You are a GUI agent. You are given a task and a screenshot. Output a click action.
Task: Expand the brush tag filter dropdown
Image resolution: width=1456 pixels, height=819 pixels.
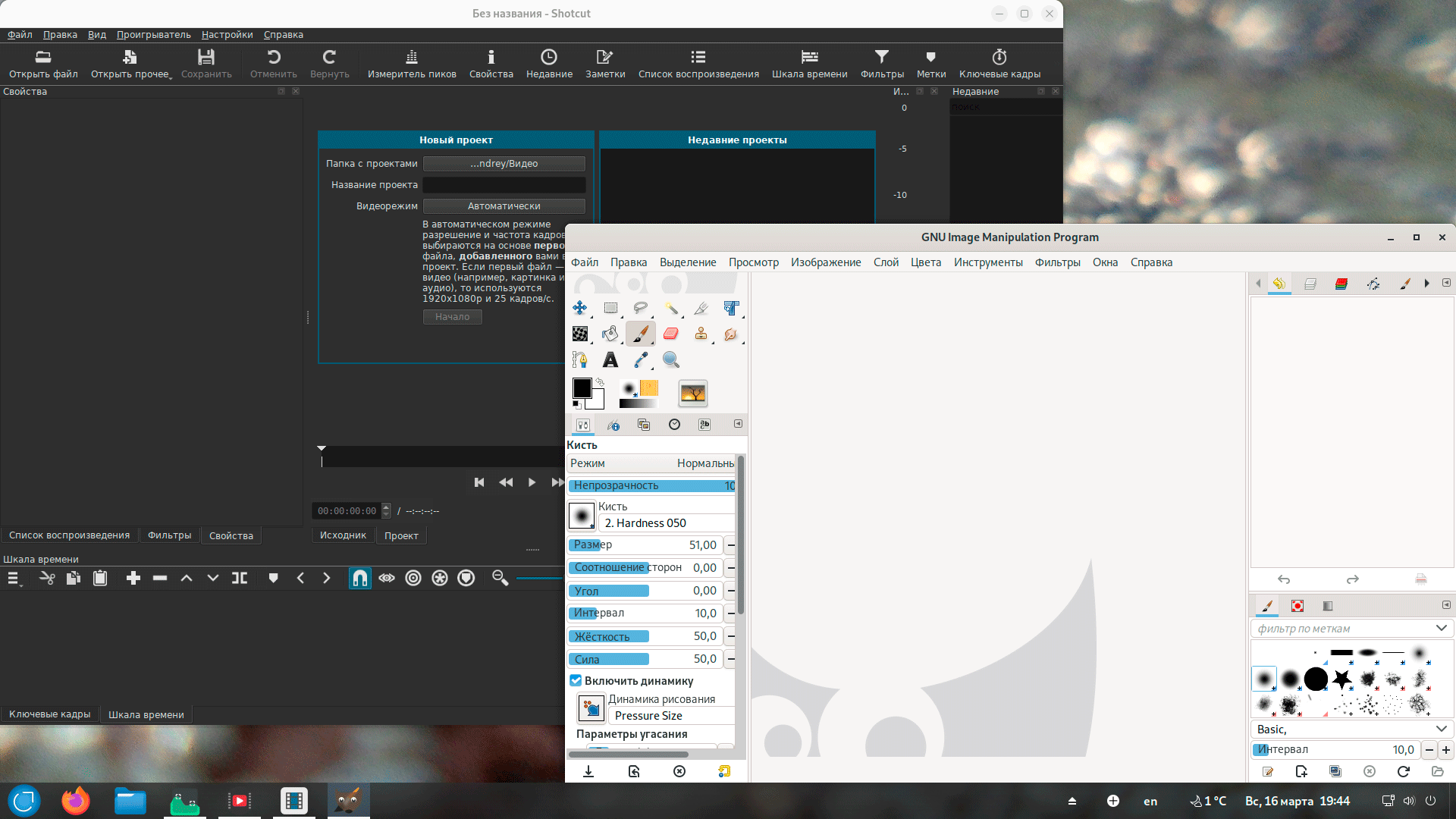click(1441, 629)
